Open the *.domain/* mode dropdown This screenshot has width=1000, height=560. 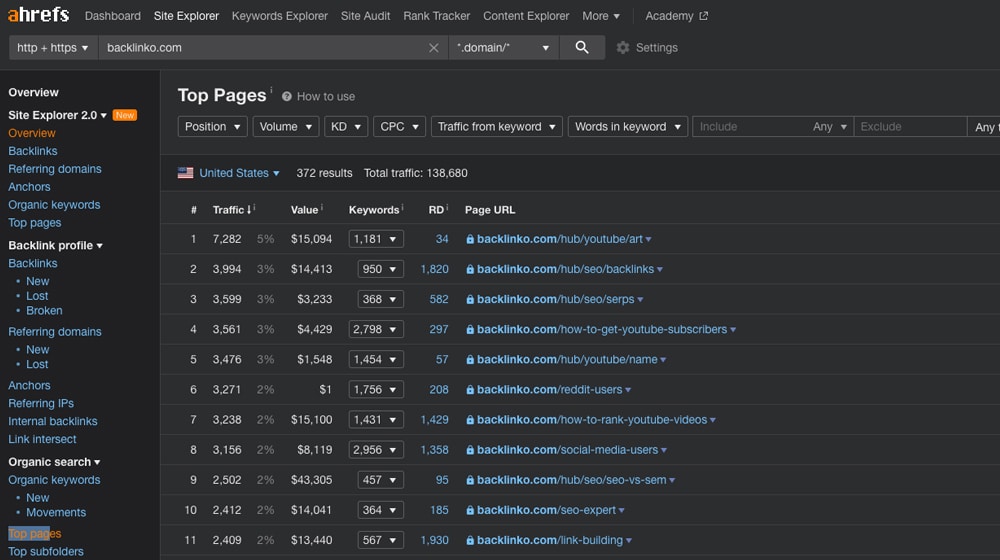pos(503,48)
